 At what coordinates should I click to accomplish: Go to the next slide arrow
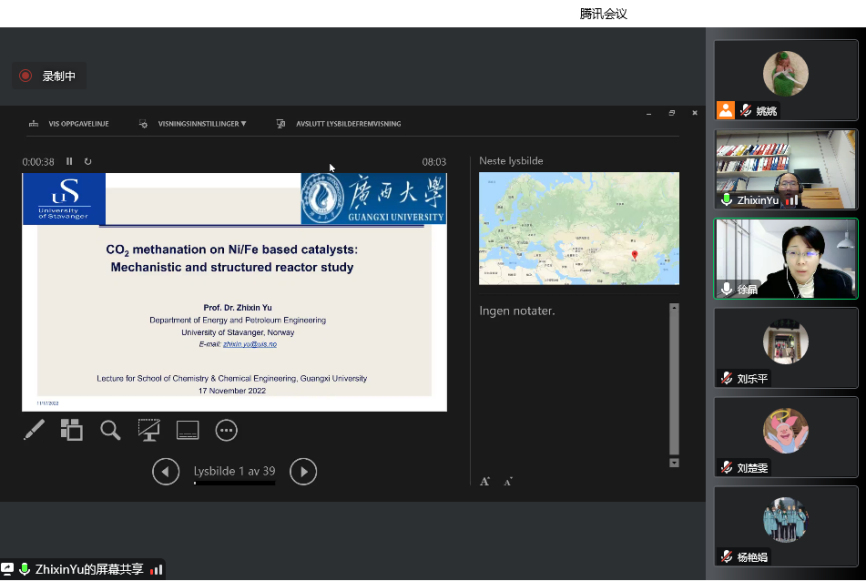[x=303, y=471]
